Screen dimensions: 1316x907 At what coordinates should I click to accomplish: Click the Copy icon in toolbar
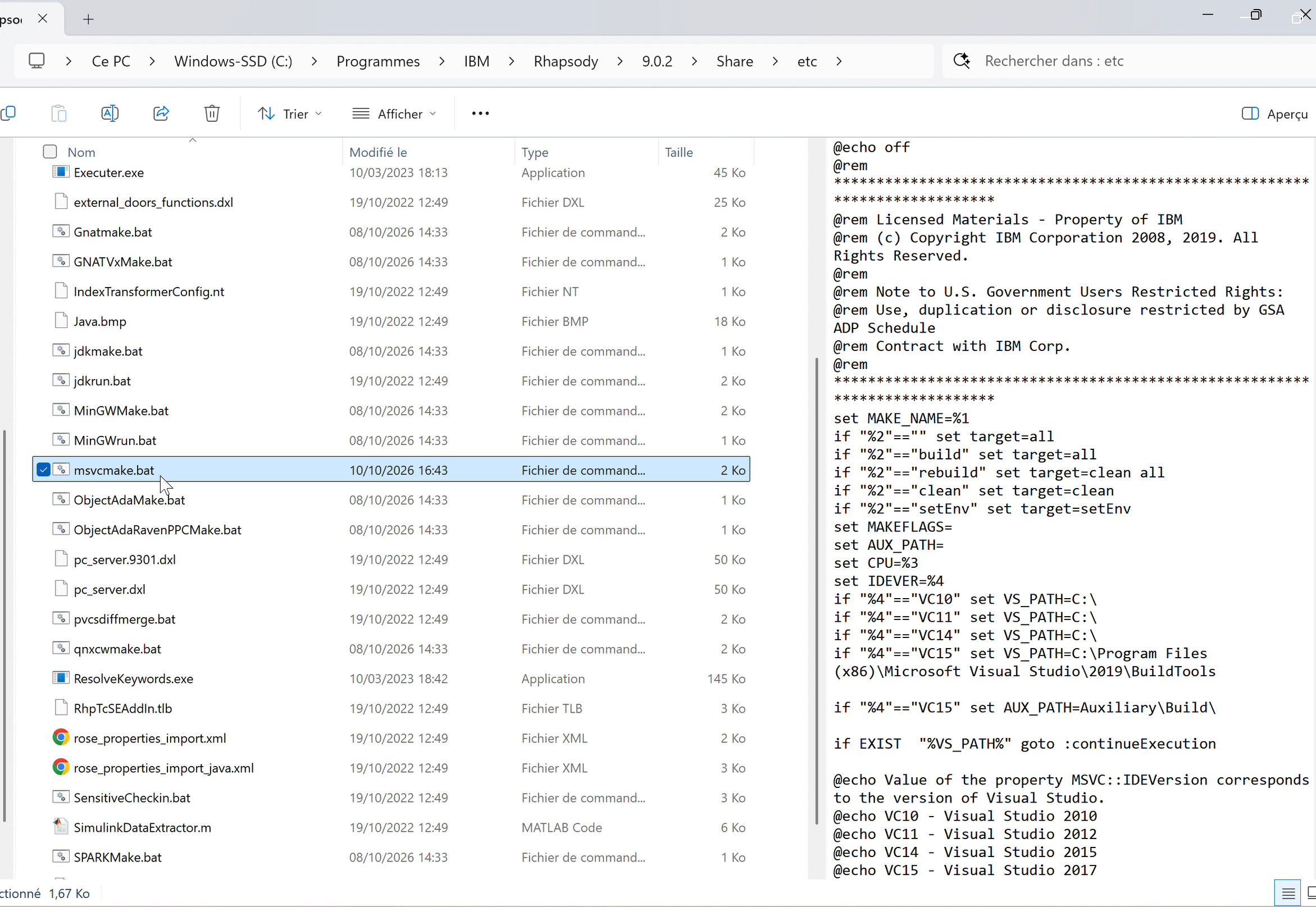pyautogui.click(x=8, y=113)
